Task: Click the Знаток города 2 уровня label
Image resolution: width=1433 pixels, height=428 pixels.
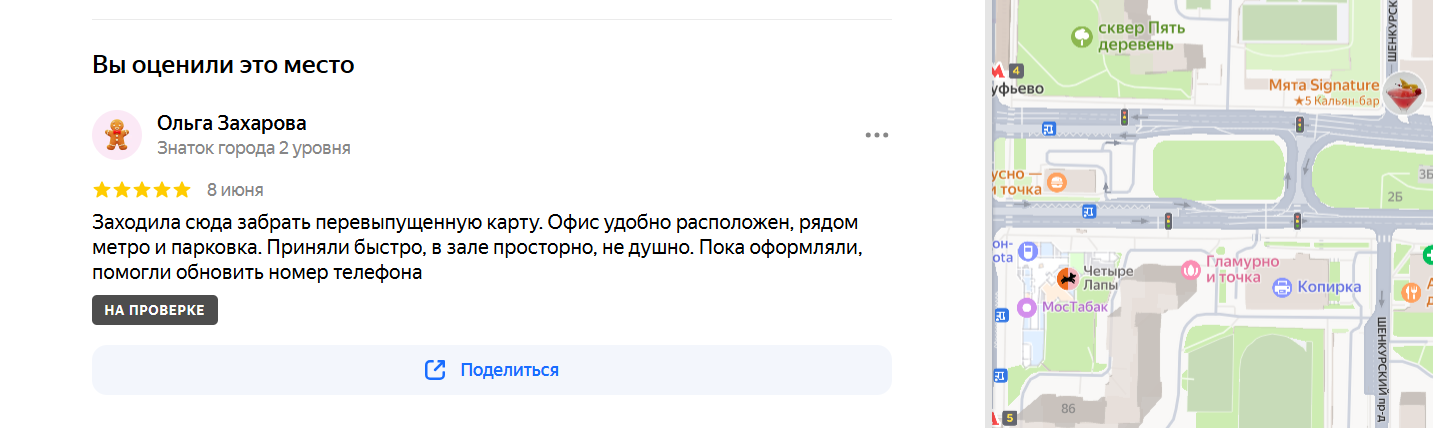Action: tap(254, 148)
